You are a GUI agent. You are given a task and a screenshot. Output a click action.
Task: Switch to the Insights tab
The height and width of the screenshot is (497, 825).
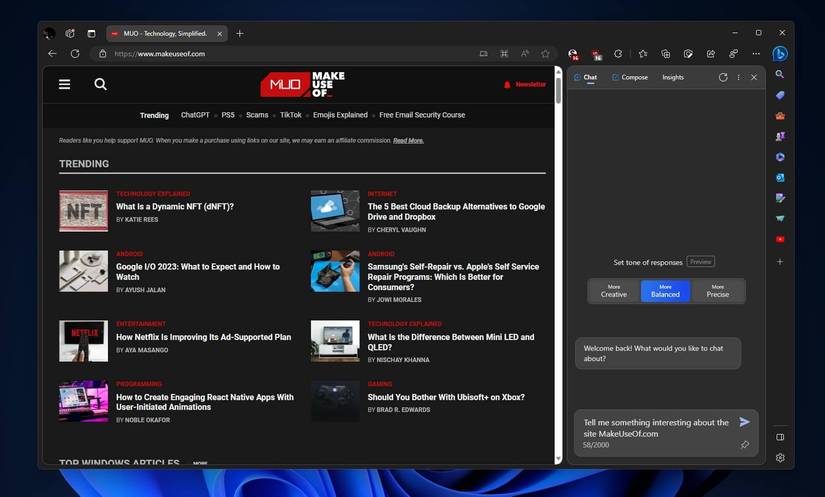point(673,77)
